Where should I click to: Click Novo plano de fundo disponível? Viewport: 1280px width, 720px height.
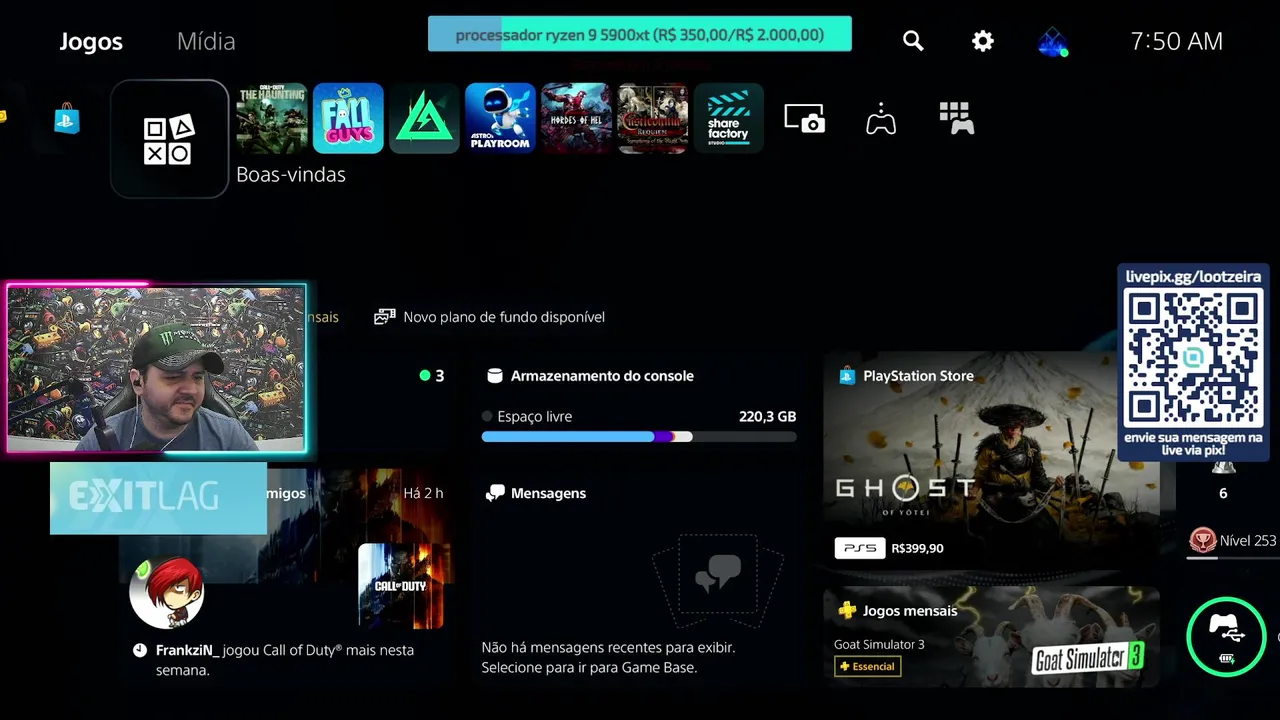click(x=490, y=317)
